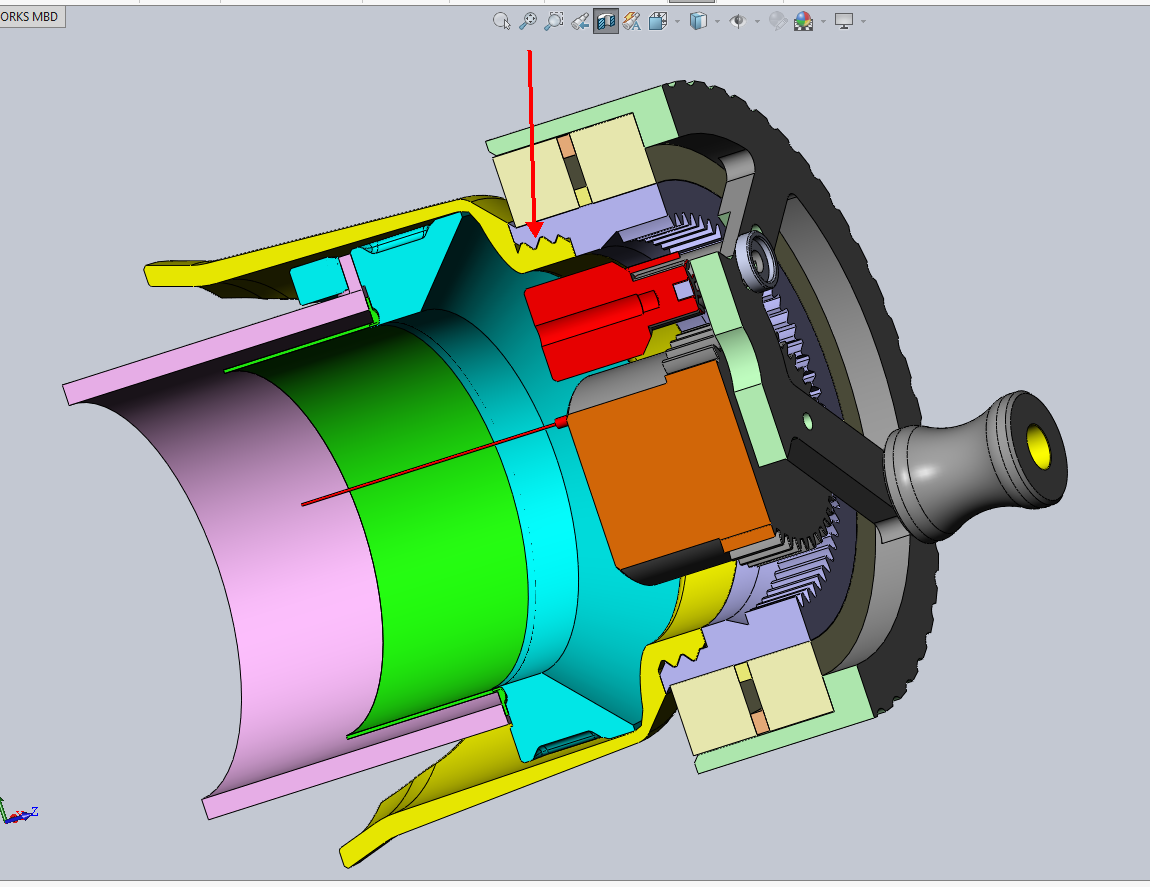This screenshot has width=1150, height=887.
Task: Click the View Orientation cube icon
Action: 658,21
